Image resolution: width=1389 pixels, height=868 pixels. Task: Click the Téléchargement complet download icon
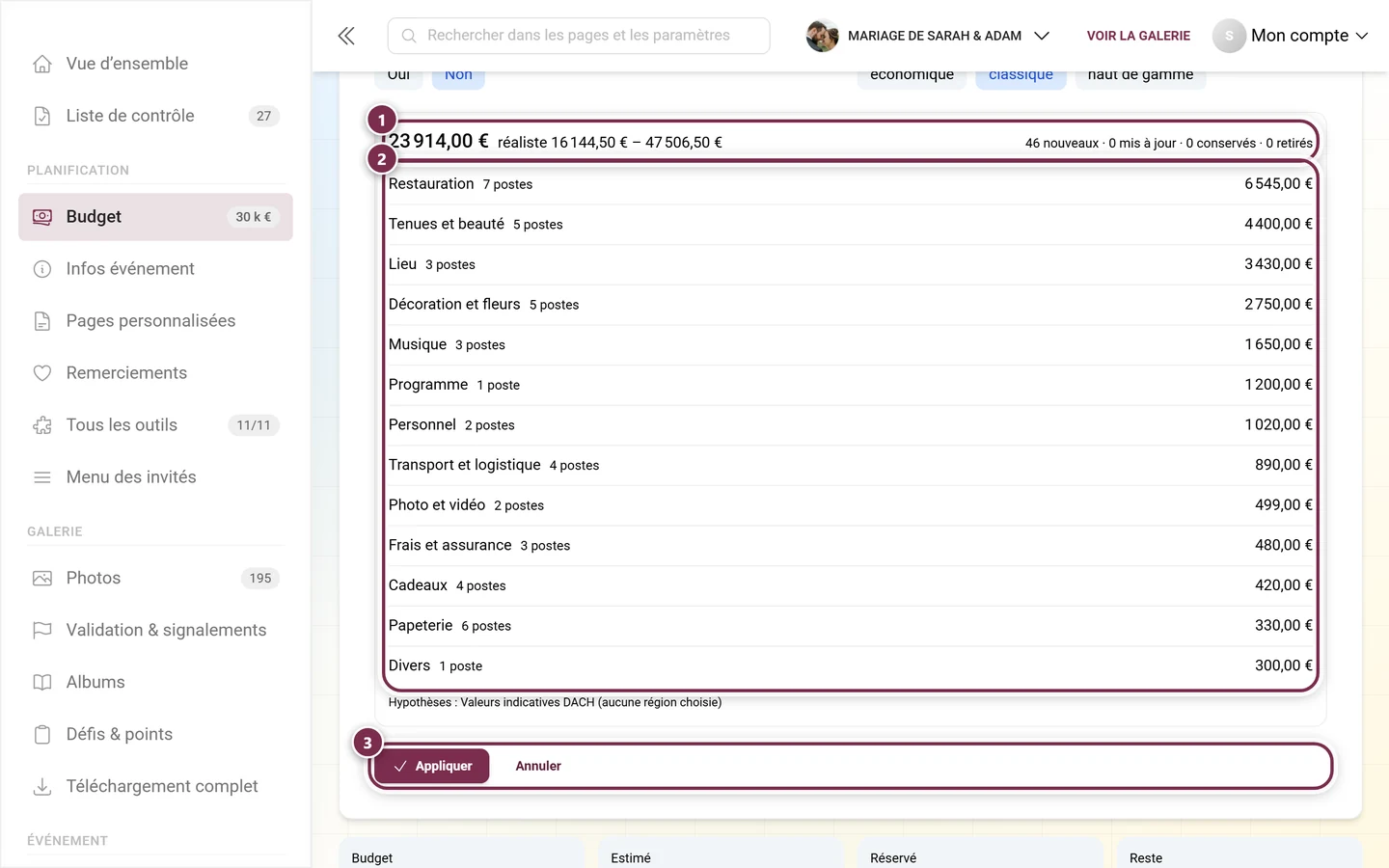click(x=42, y=787)
